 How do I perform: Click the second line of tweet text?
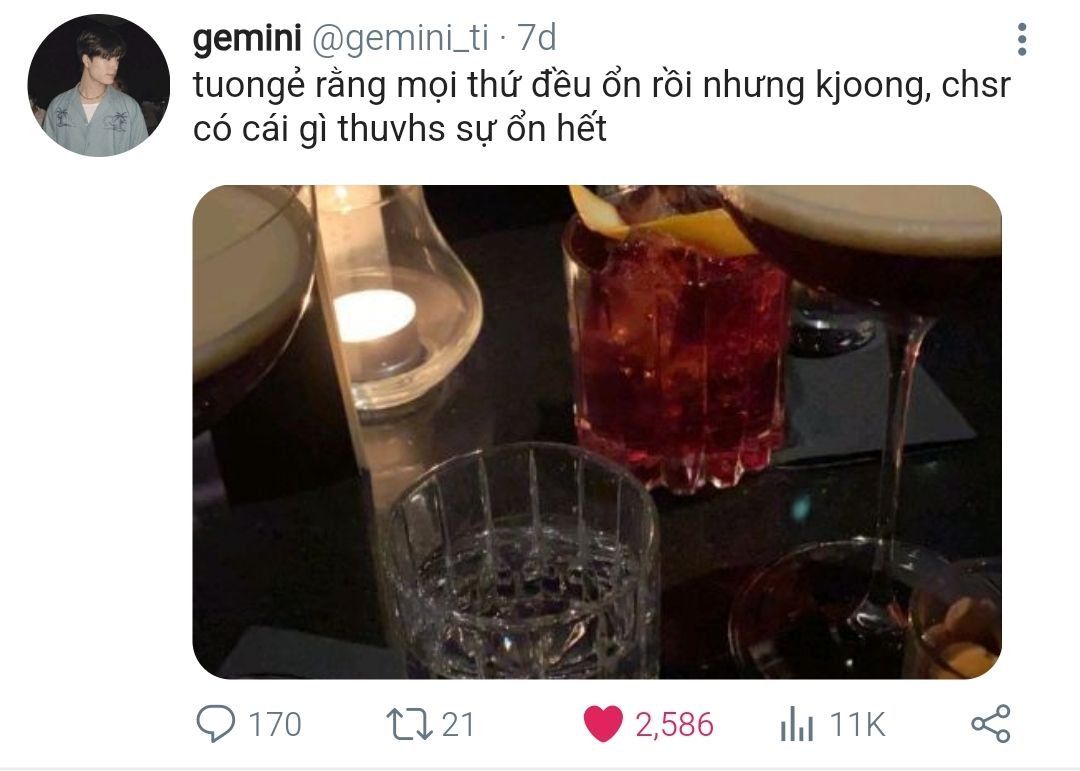399,129
